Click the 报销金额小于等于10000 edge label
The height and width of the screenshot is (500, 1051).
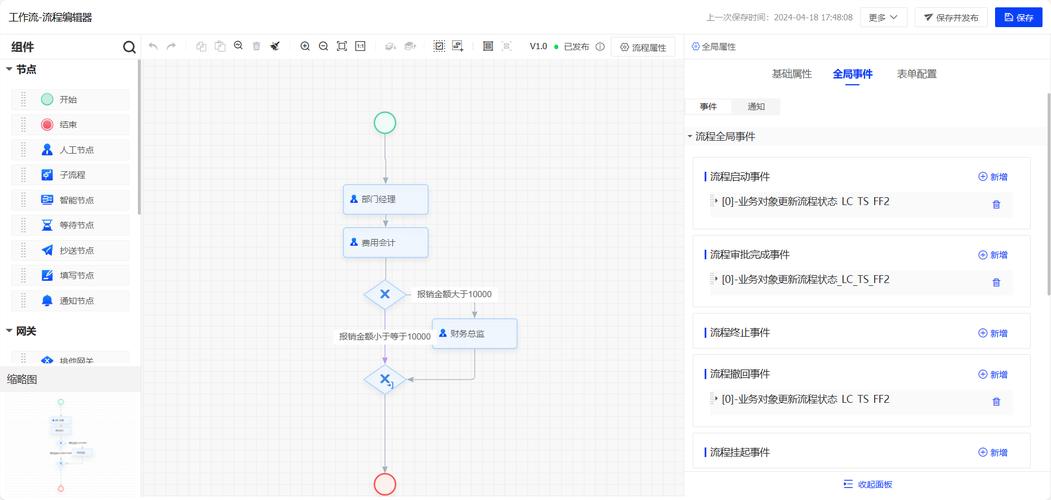(x=385, y=336)
